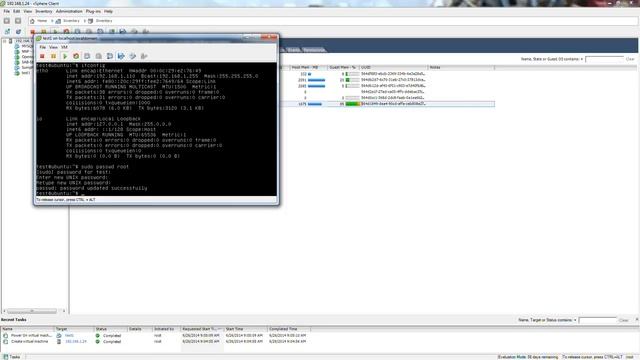Click the green power on icon in console toolbar
This screenshot has width=640, height=360.
coord(65,56)
